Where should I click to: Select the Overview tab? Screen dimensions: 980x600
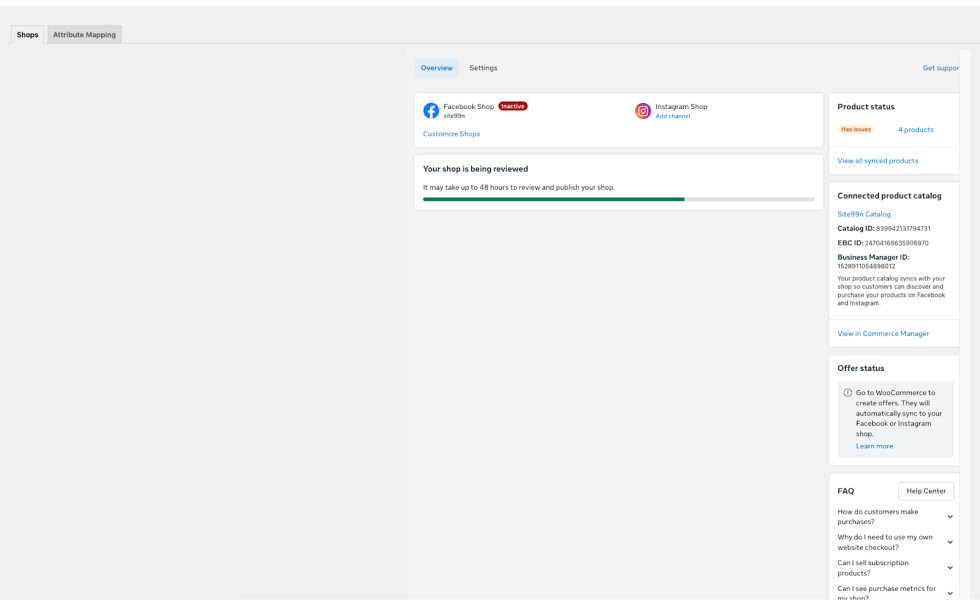click(x=436, y=68)
